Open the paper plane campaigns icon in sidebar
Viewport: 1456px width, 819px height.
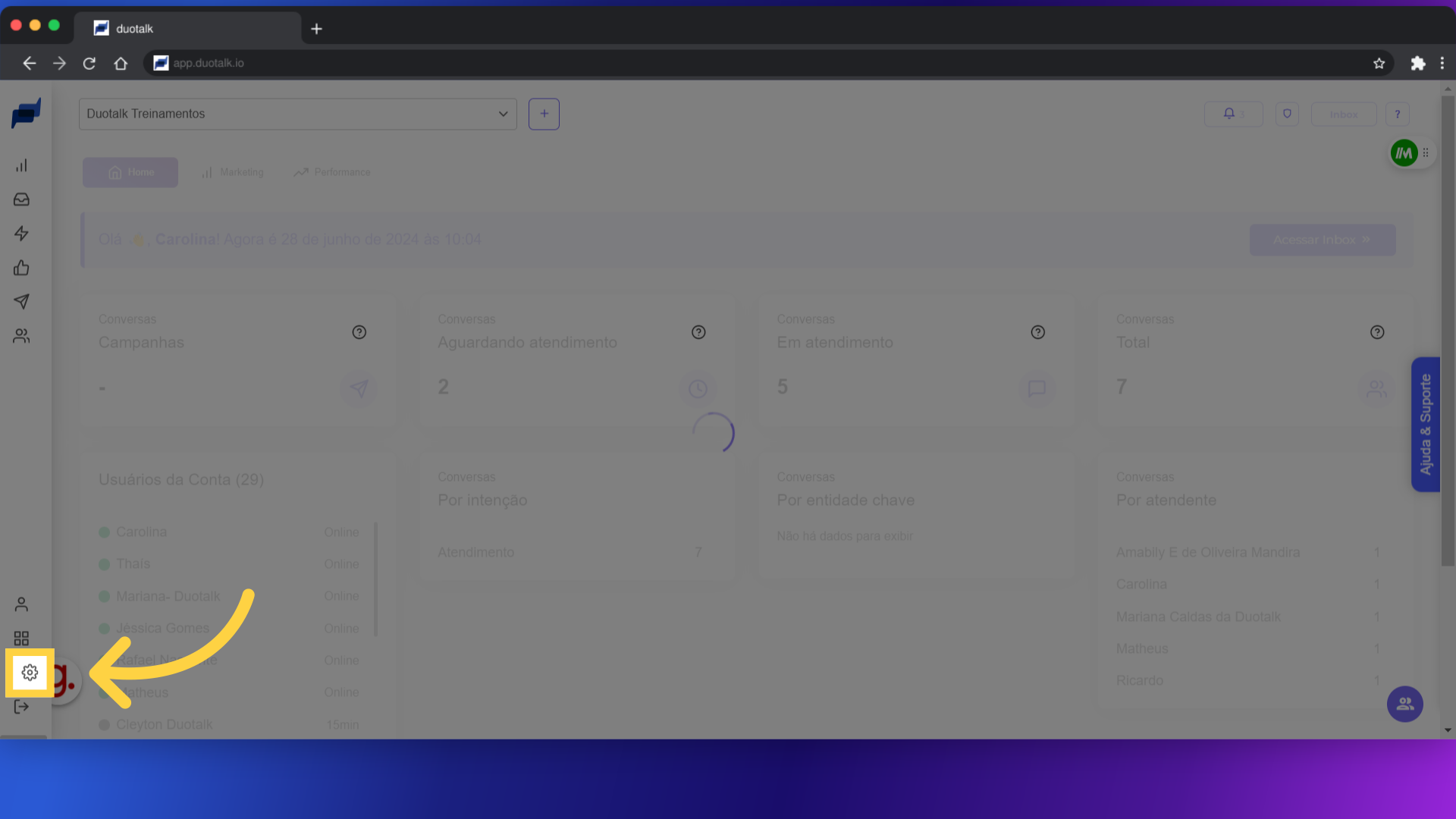pos(21,302)
